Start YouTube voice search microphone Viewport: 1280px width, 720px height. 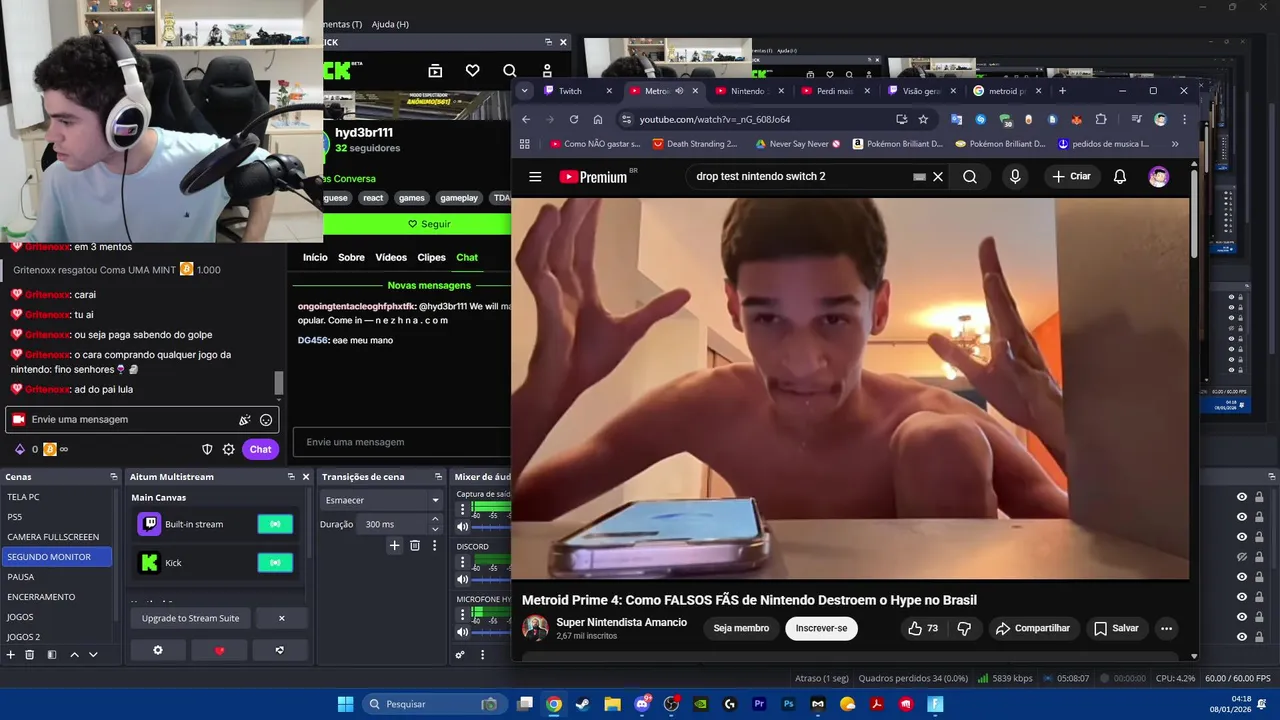[1015, 177]
